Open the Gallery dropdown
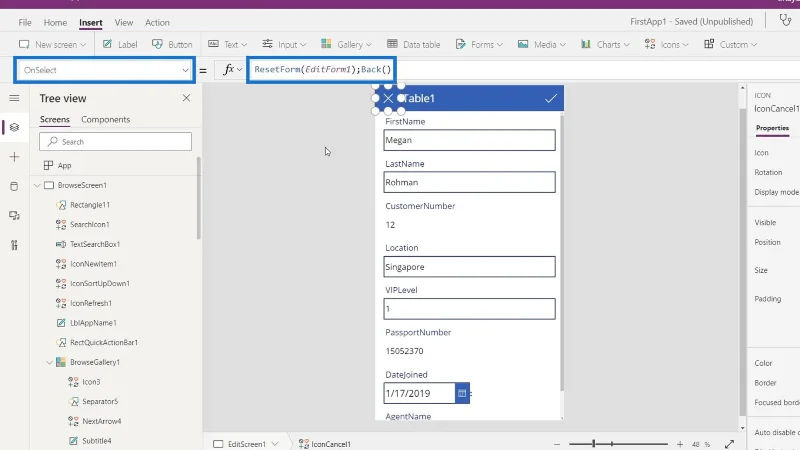The image size is (800, 450). pyautogui.click(x=346, y=44)
